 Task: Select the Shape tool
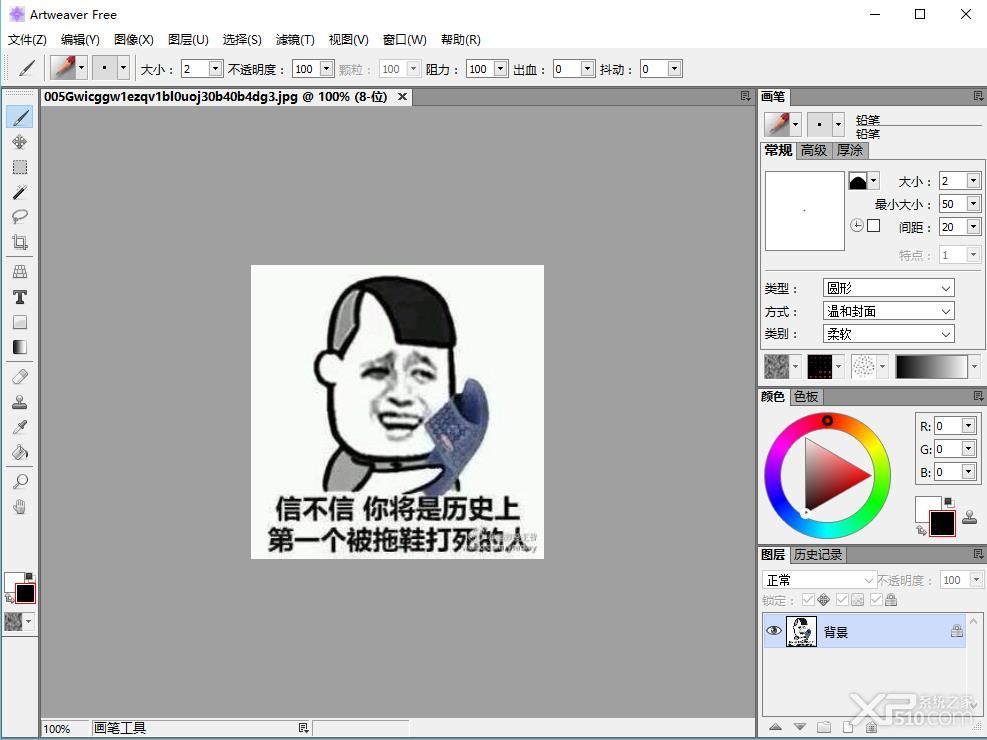[x=20, y=322]
